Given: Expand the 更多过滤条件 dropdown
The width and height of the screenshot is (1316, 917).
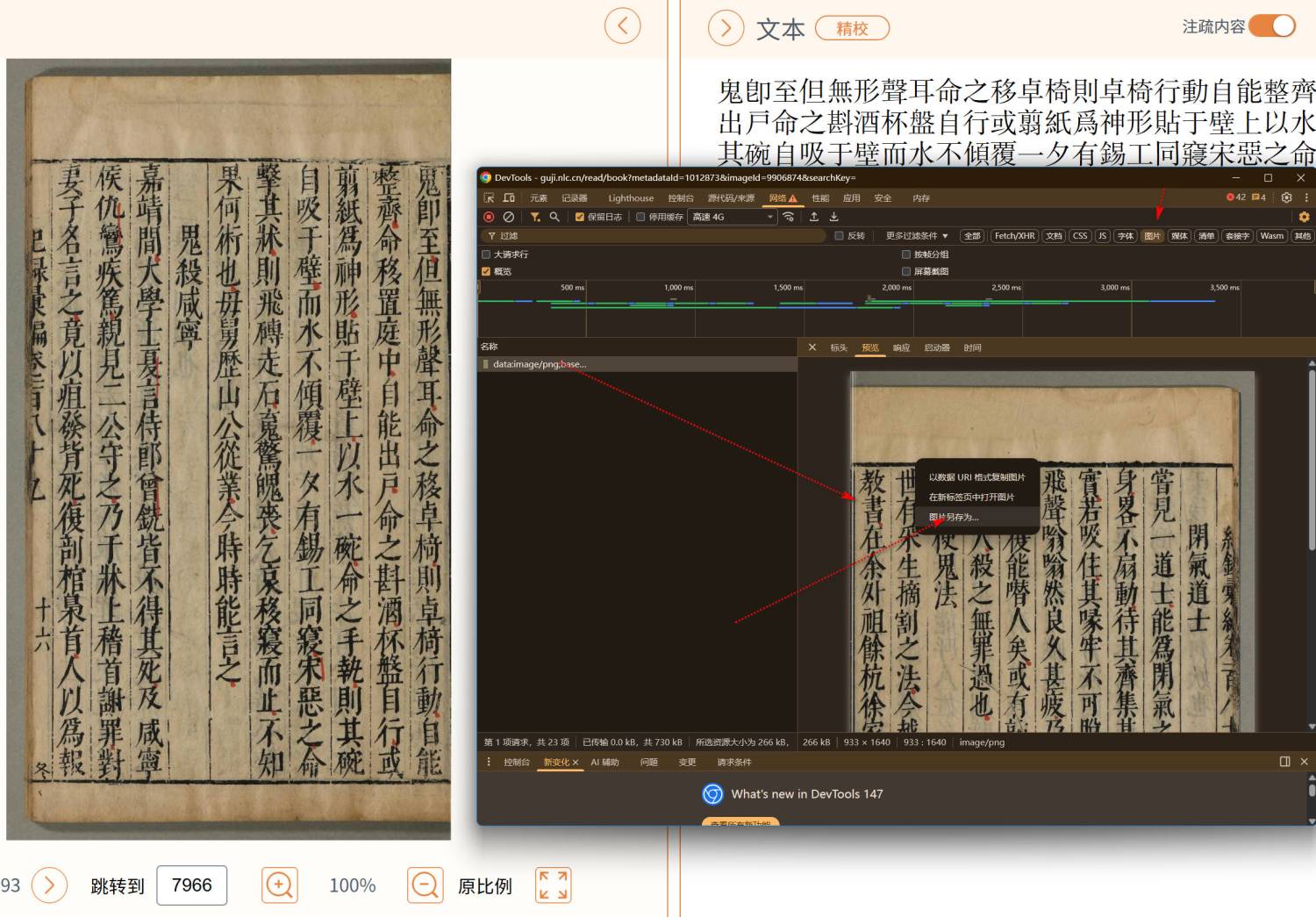Looking at the screenshot, I should (x=916, y=236).
